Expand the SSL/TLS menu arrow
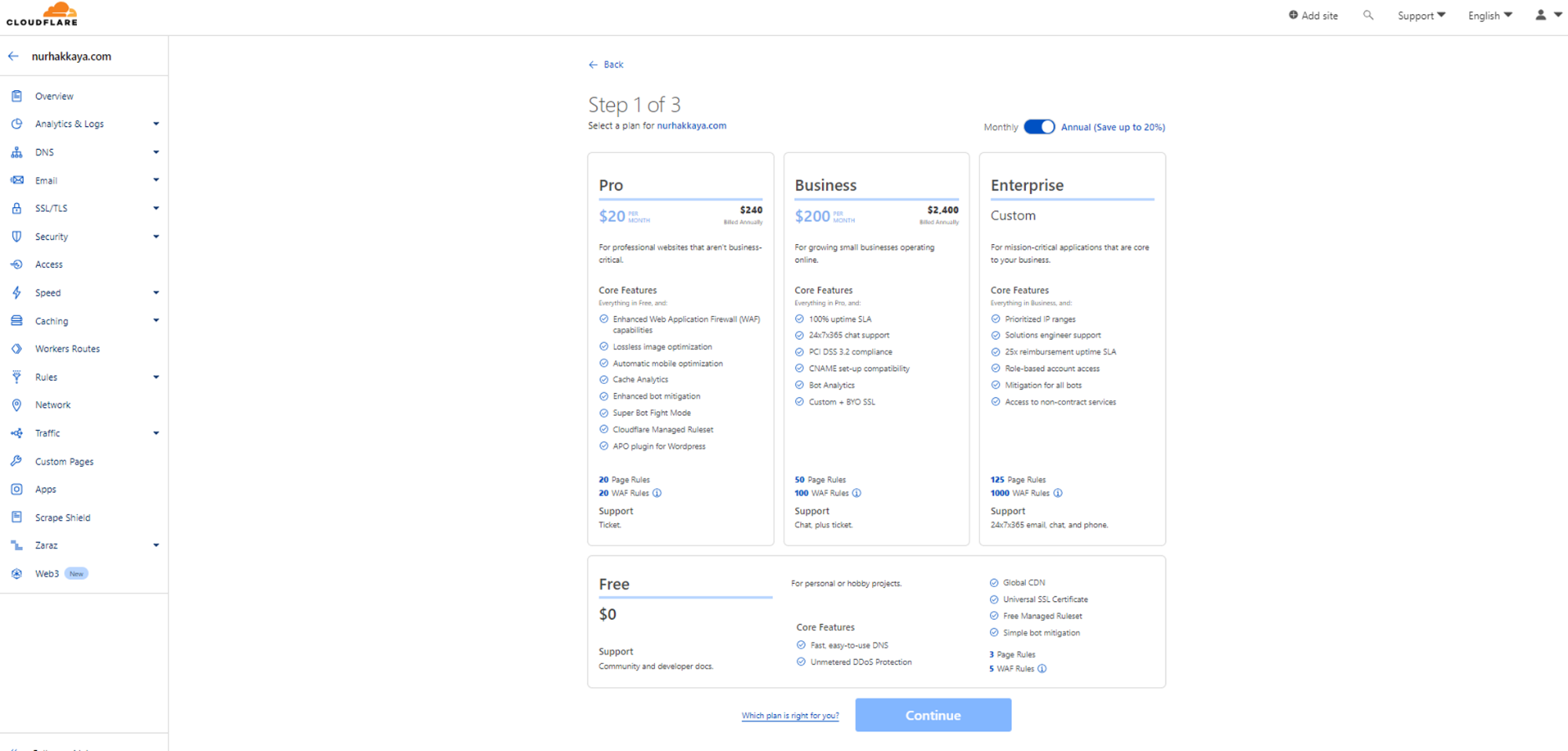 pyautogui.click(x=156, y=208)
